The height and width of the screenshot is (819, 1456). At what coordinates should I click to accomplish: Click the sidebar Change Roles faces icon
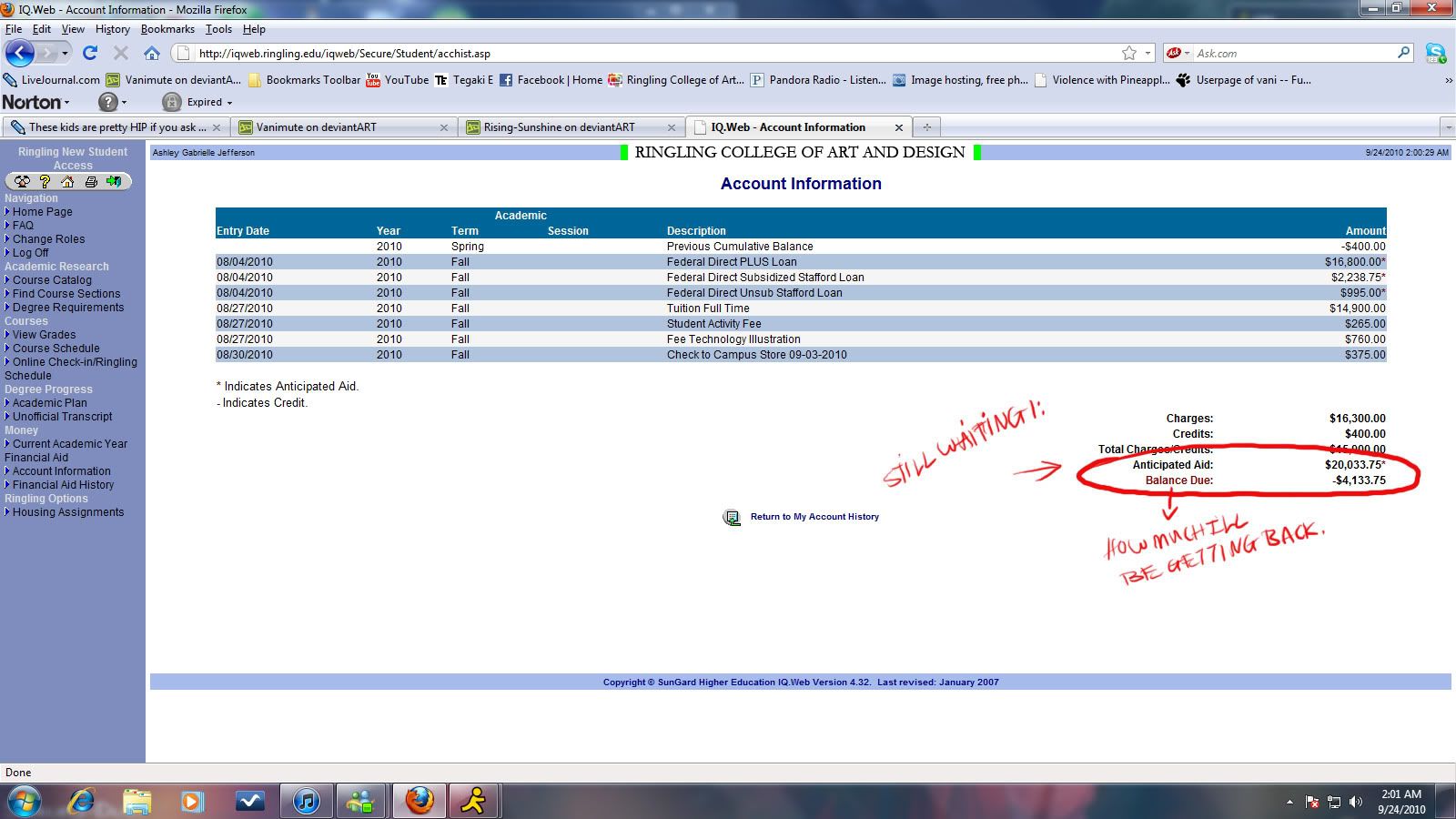(x=22, y=181)
